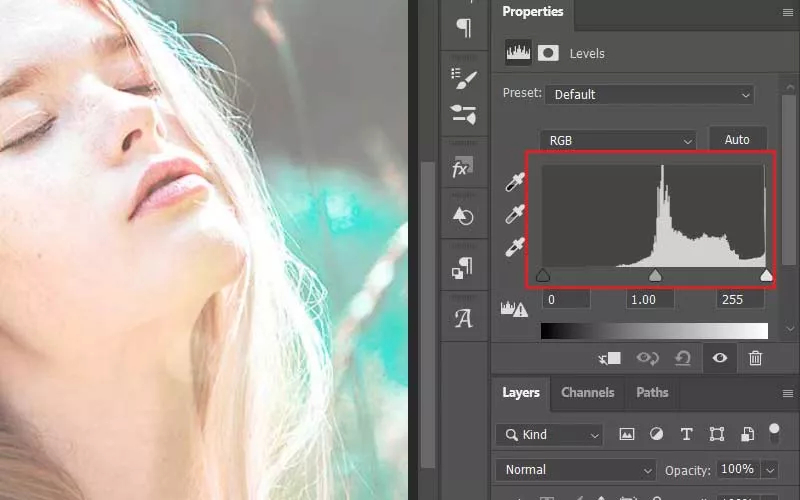Image resolution: width=800 pixels, height=500 pixels.
Task: Toggle the layer filtering switch
Action: (774, 433)
